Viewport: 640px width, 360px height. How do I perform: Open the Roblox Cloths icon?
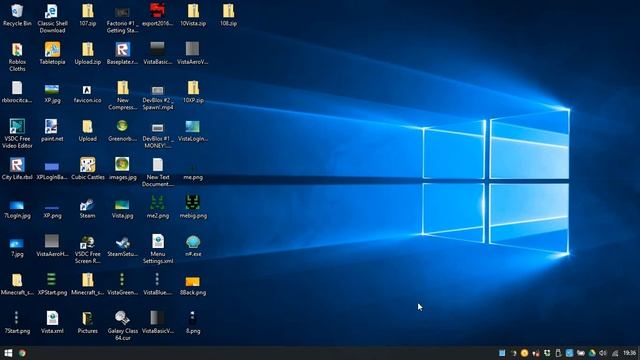tap(17, 57)
